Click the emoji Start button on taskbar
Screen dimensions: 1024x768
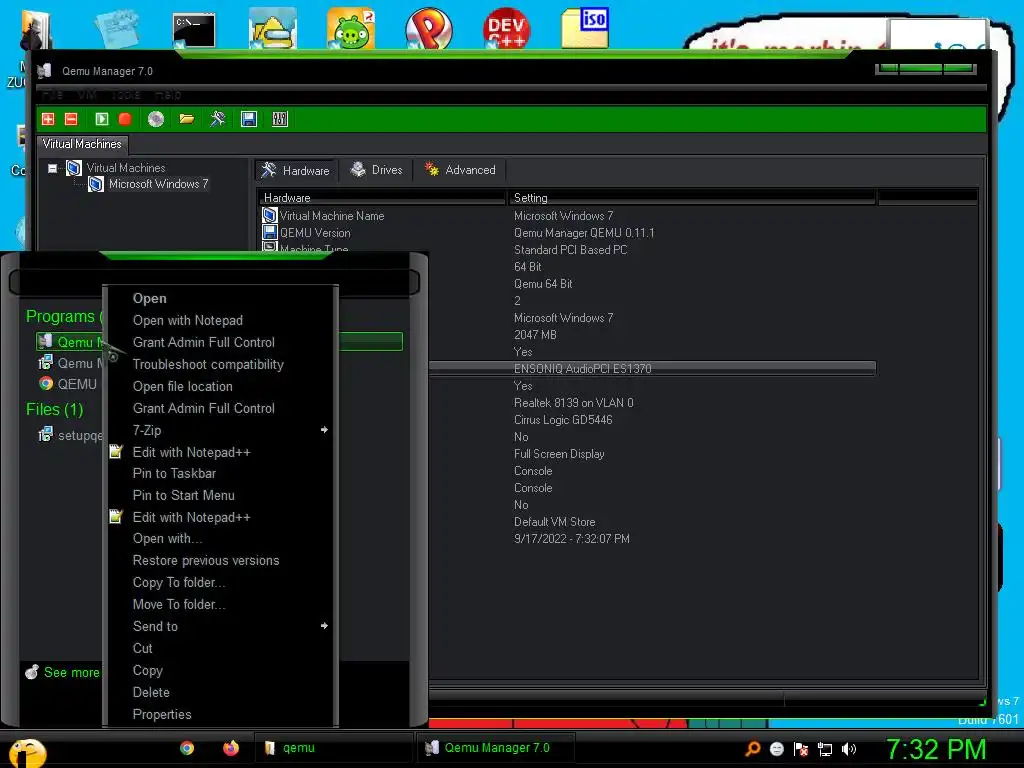(27, 753)
